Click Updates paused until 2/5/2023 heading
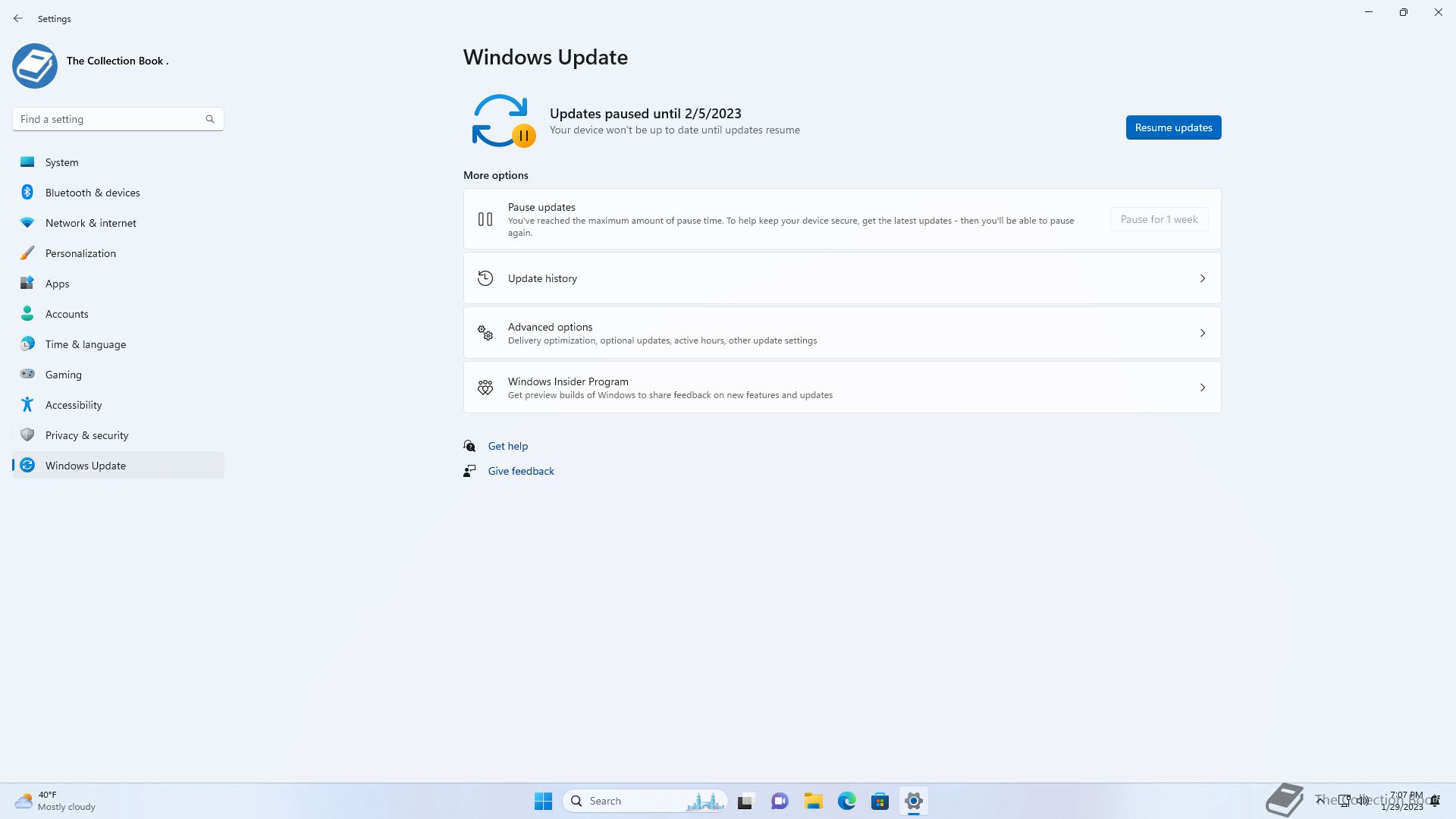1456x819 pixels. pyautogui.click(x=645, y=113)
